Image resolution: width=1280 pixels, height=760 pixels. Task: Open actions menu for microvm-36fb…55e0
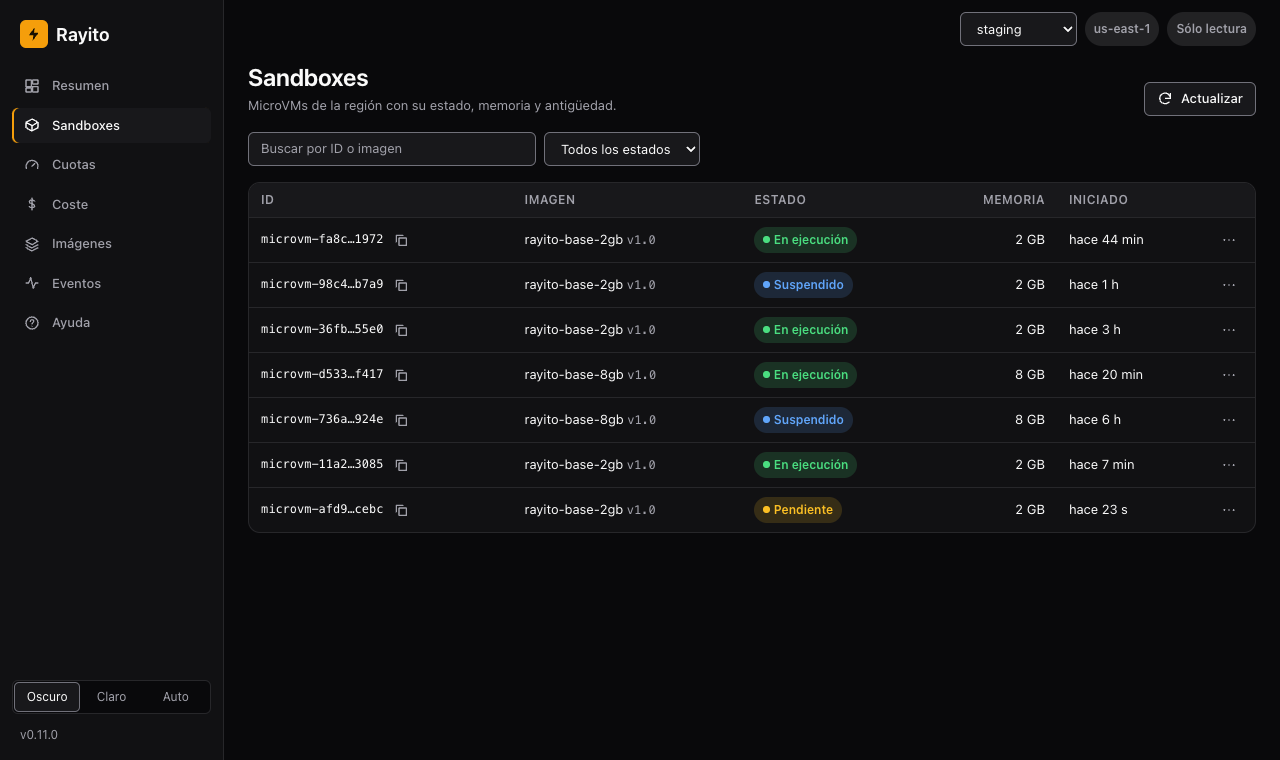pos(1229,330)
